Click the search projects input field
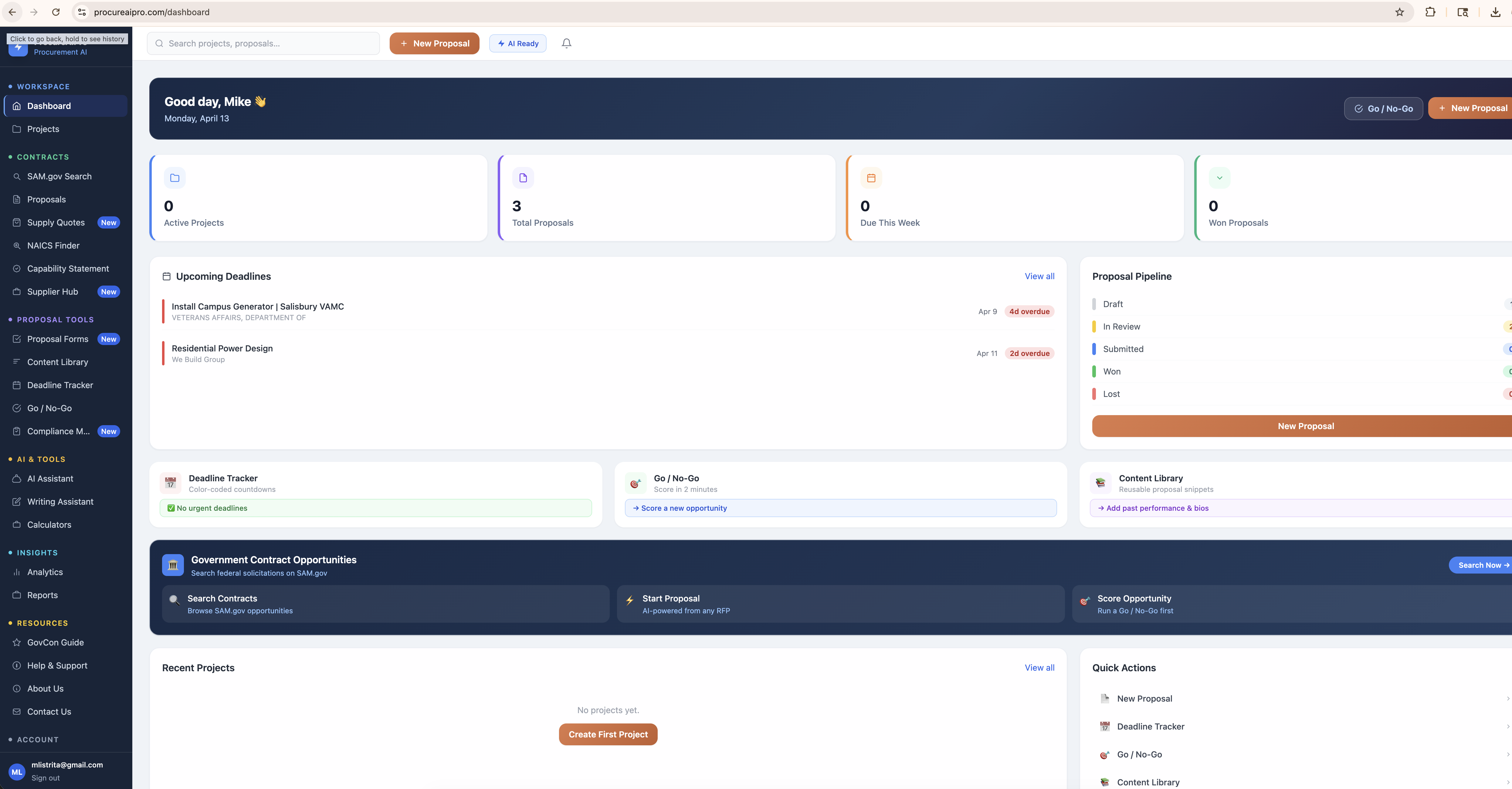The image size is (1512, 789). point(263,43)
